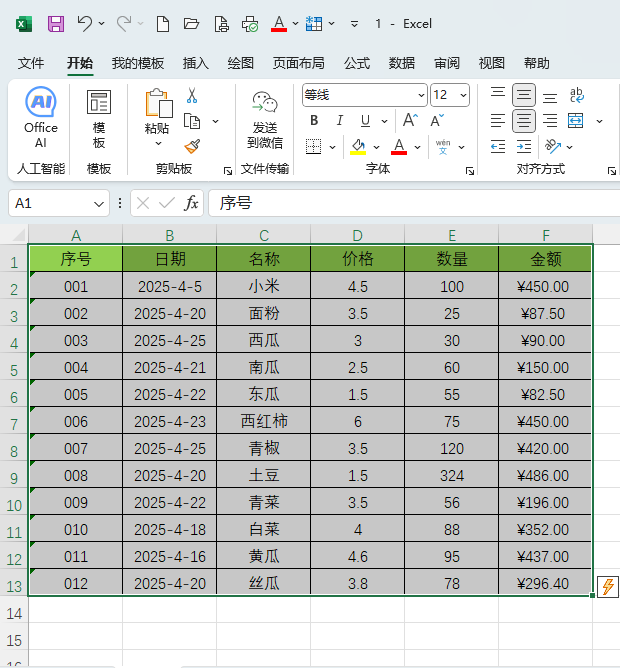
Task: Switch to the 公式 tab
Action: 357,63
